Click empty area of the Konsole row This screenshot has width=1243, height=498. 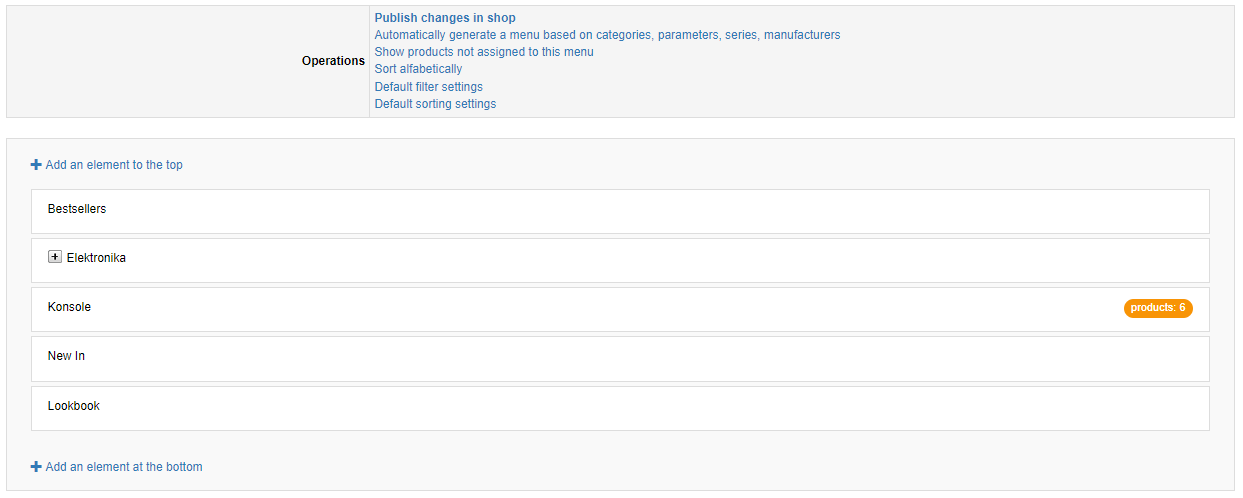600,309
